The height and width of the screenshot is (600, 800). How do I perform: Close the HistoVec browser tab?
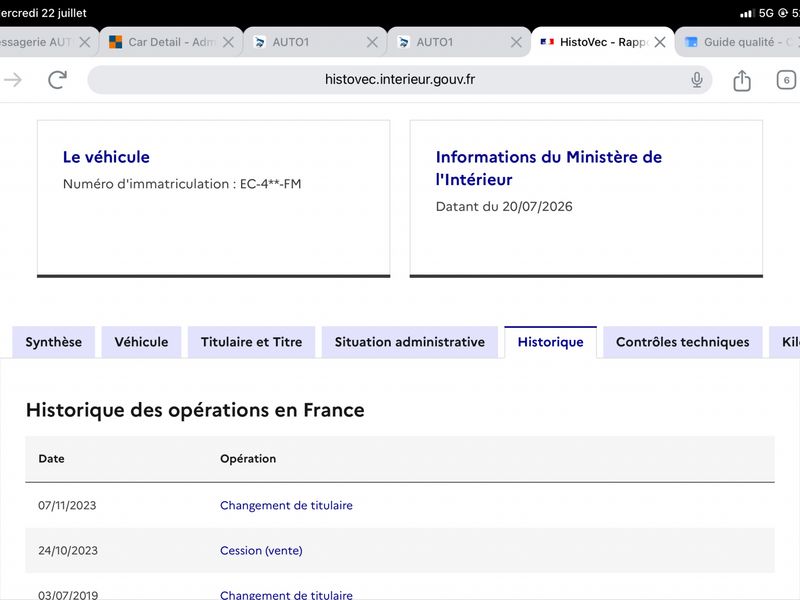[x=660, y=42]
